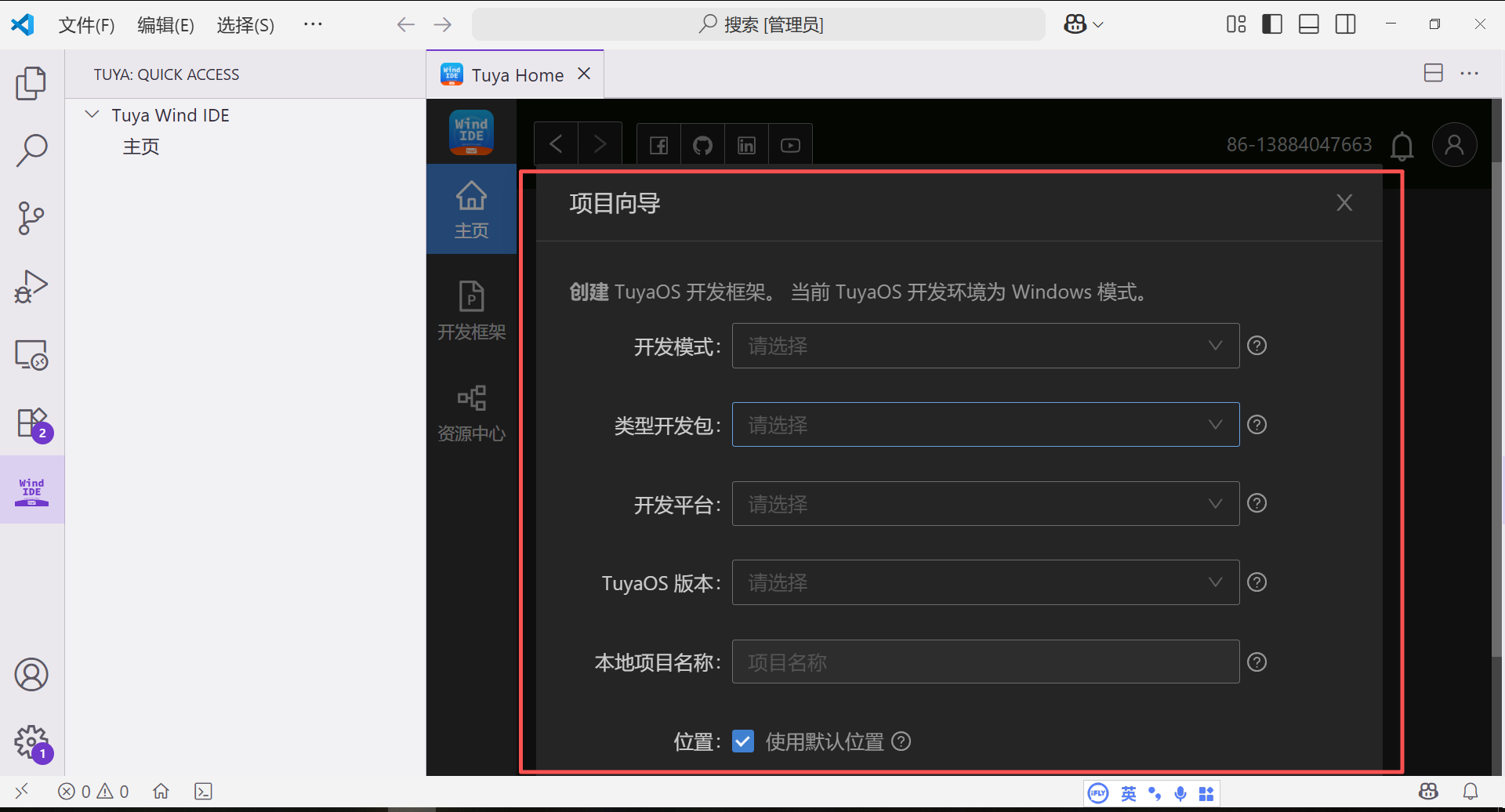Open the Extensions view showing 2 updates
The width and height of the screenshot is (1505, 812).
click(x=31, y=423)
